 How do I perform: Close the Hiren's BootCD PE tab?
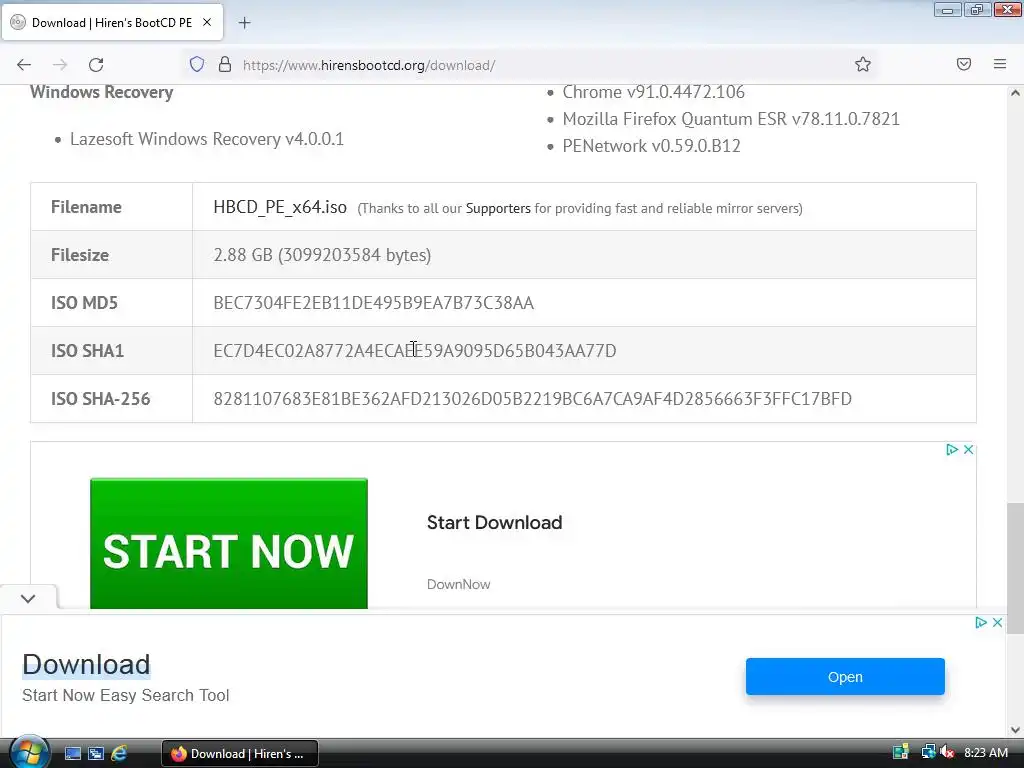tap(207, 22)
